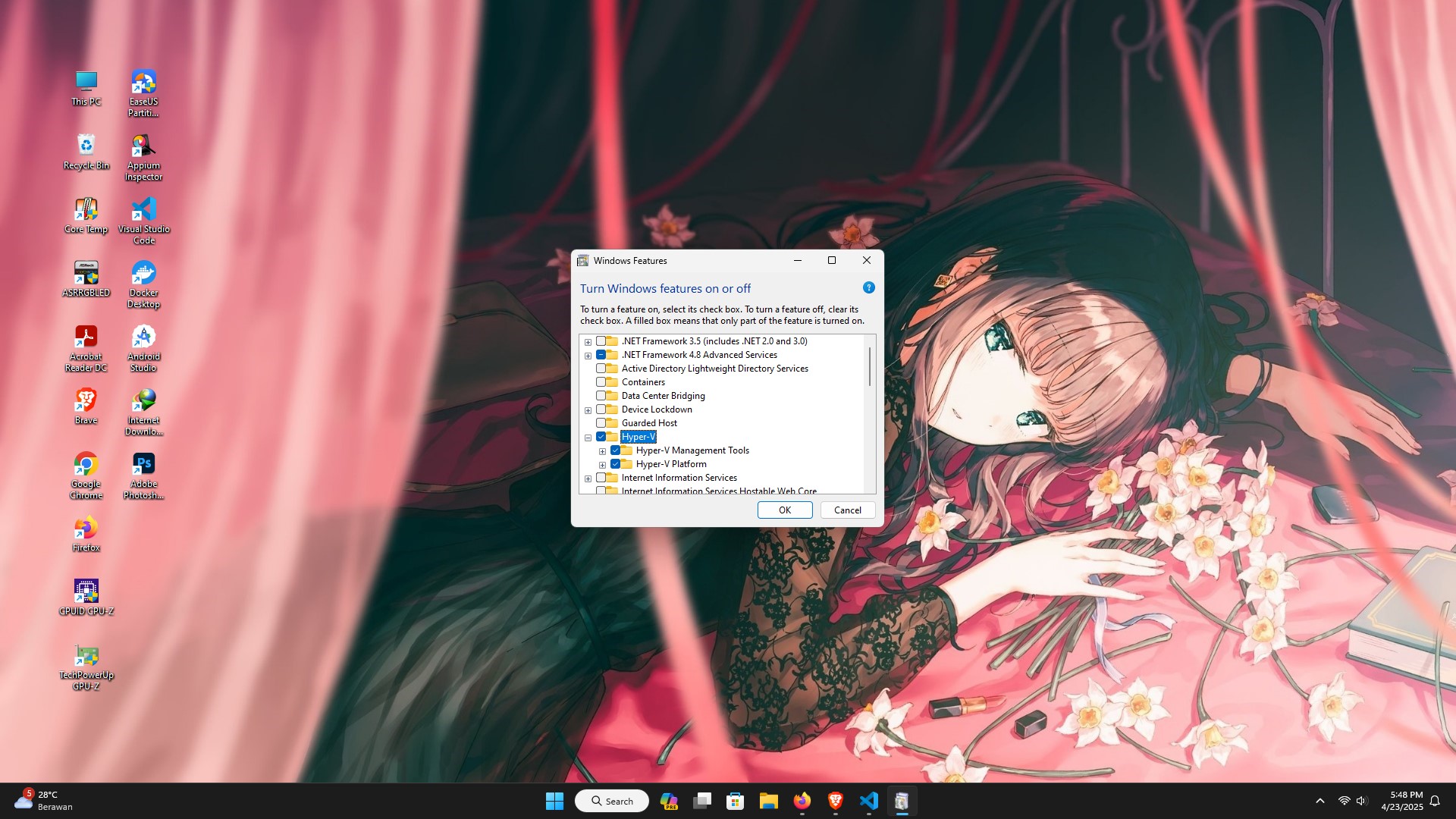Click Visual Studio Code taskbar icon
Image resolution: width=1456 pixels, height=819 pixels.
pos(868,801)
